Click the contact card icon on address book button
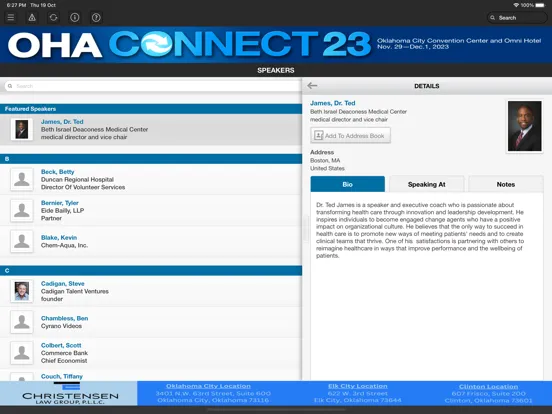Screen dimensions: 552x414 click(319, 136)
